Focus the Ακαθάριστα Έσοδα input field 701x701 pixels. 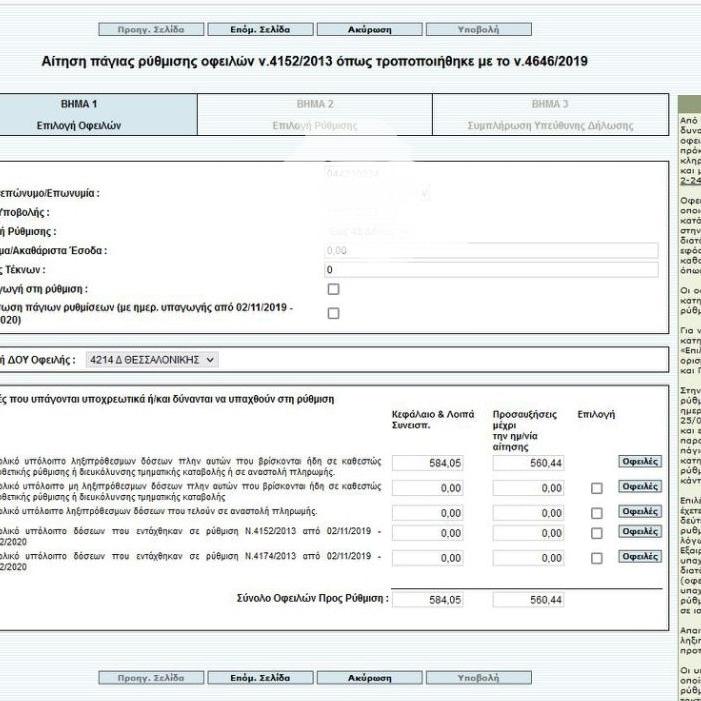pos(491,250)
